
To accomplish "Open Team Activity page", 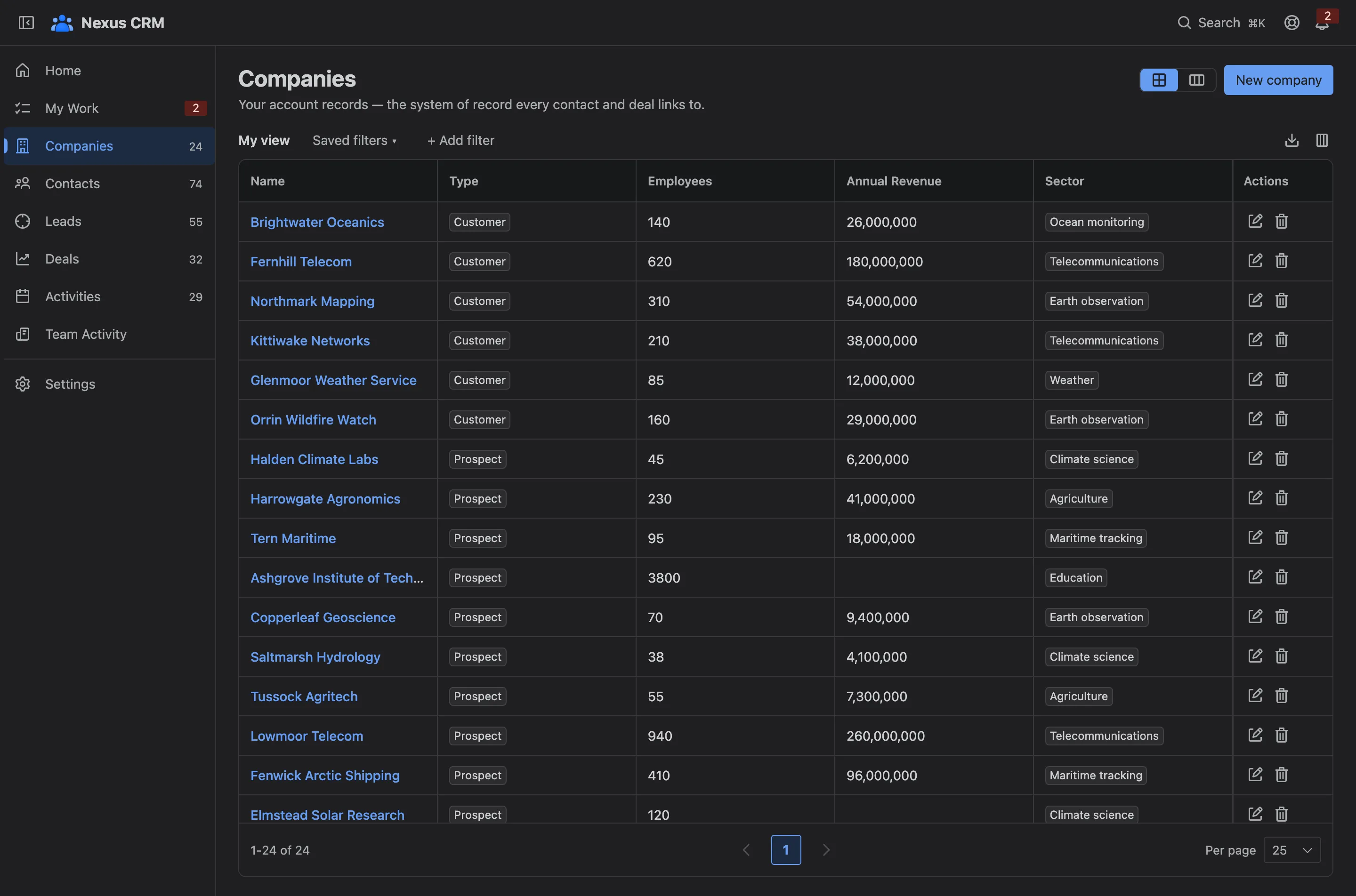I will [109, 334].
